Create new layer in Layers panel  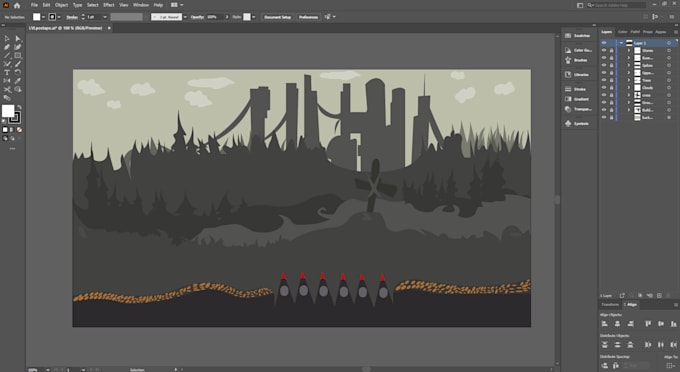pyautogui.click(x=659, y=296)
